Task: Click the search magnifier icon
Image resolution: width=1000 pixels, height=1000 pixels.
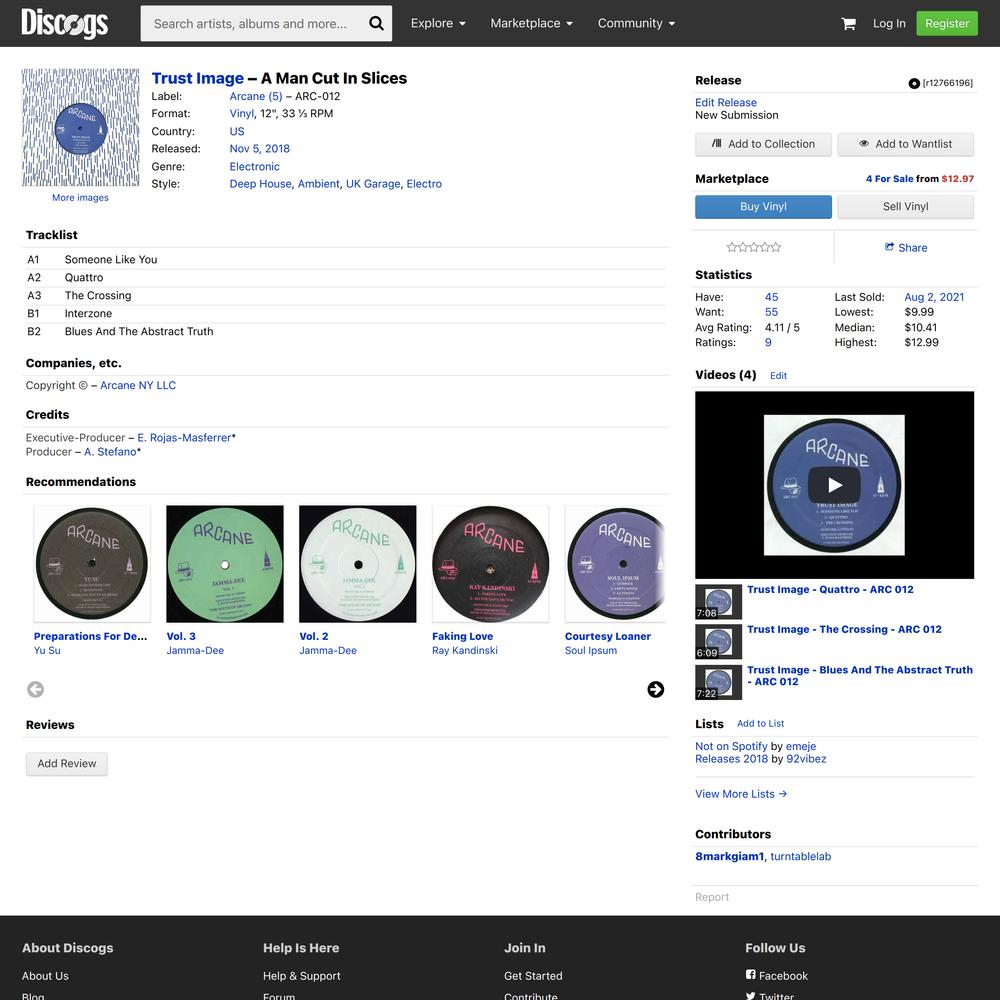Action: tap(376, 24)
